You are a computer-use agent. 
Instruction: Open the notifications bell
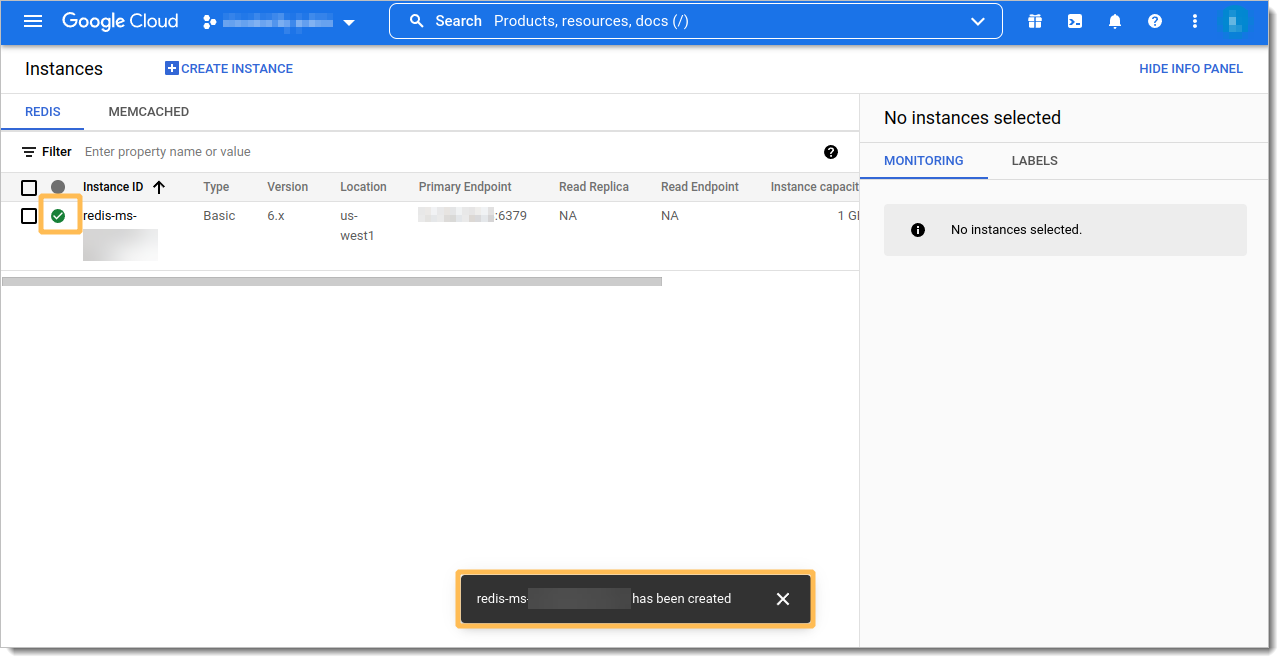pos(1115,21)
